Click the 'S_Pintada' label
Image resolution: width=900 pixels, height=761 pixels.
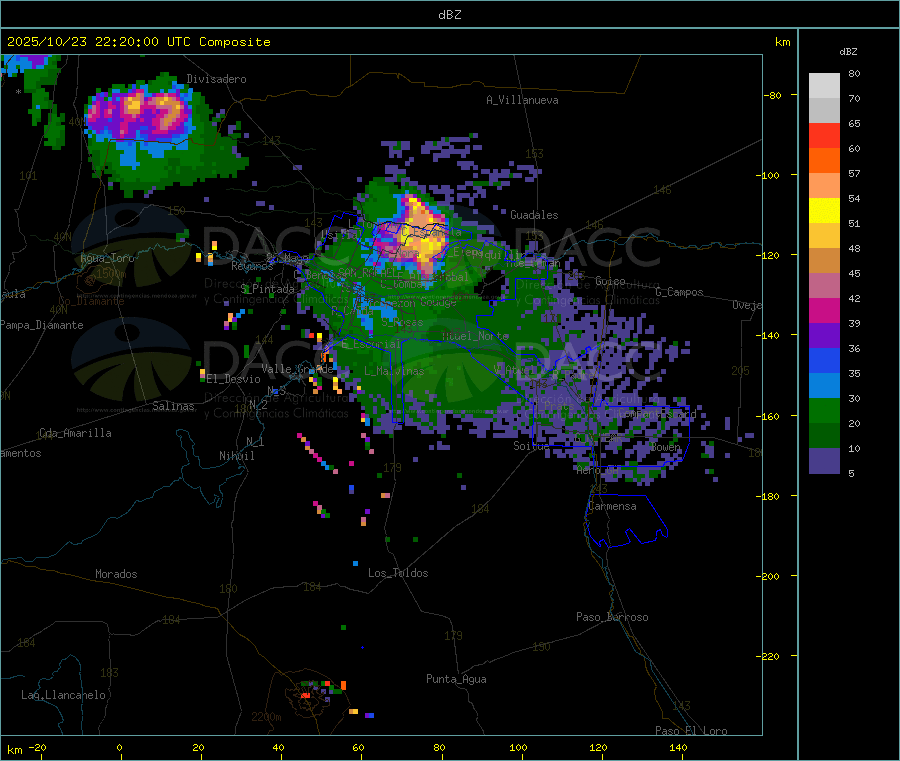click(268, 289)
